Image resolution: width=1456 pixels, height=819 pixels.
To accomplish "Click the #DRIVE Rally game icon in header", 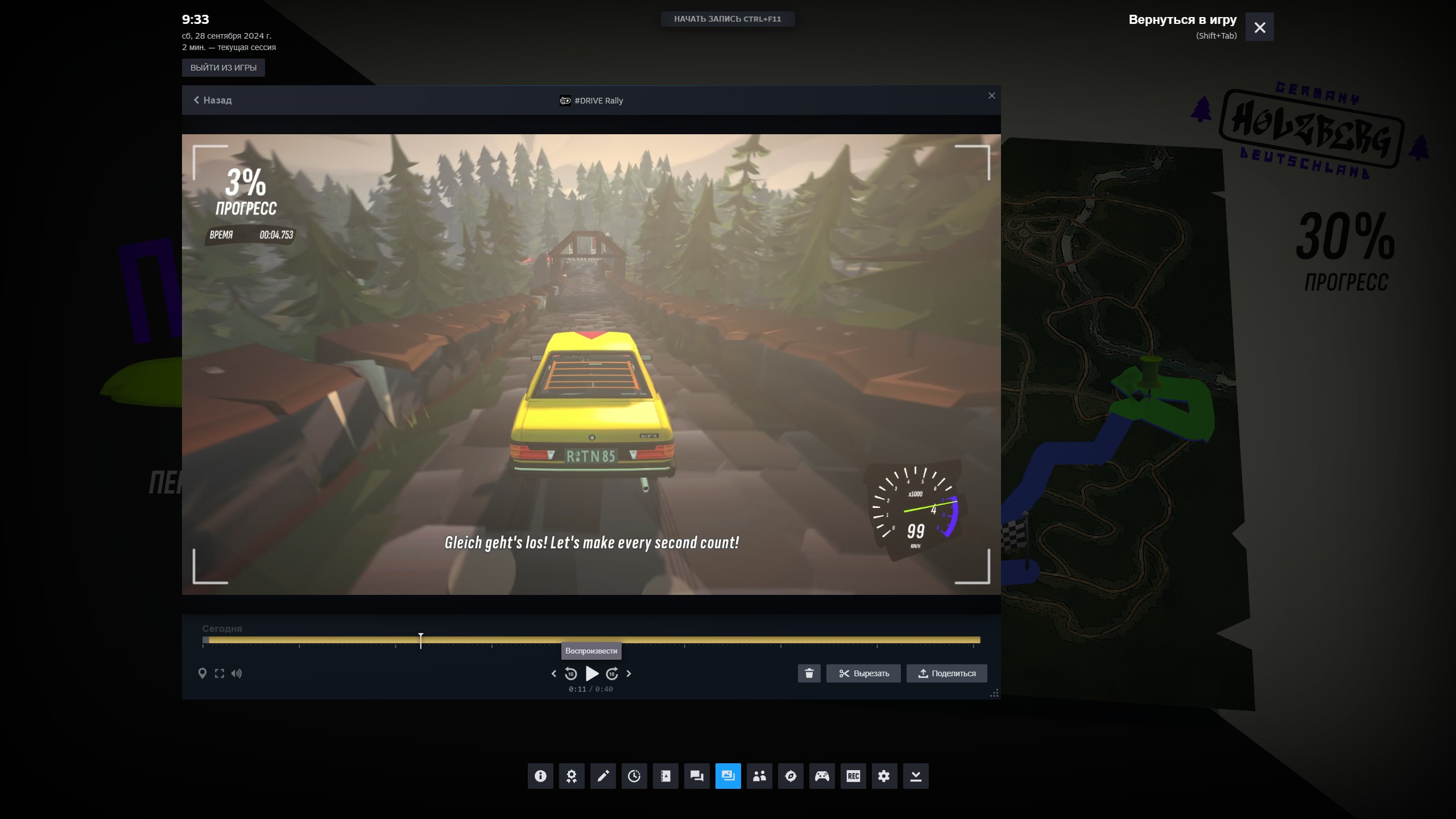I will click(x=565, y=101).
